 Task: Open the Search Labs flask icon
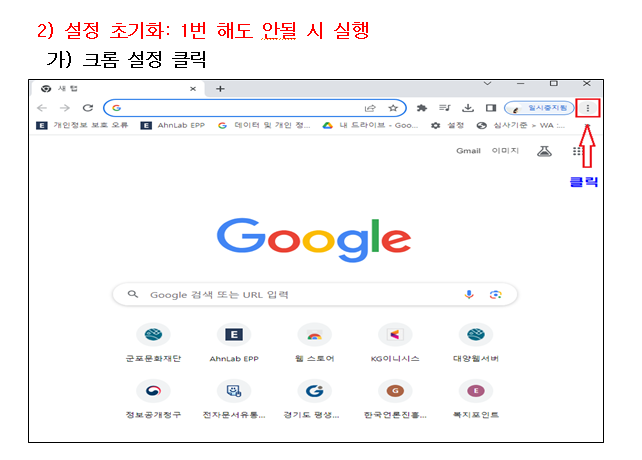(544, 152)
